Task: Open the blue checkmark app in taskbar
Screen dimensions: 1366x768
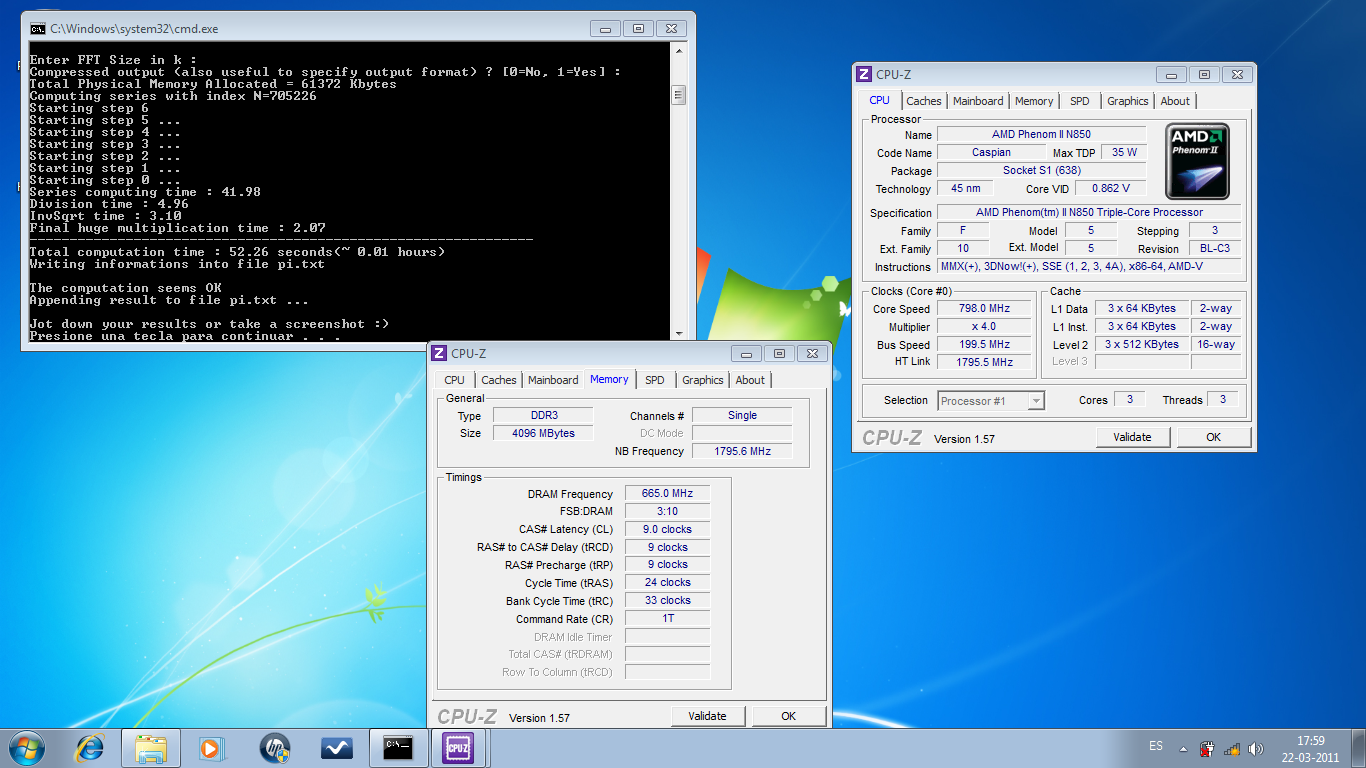Action: (335, 747)
